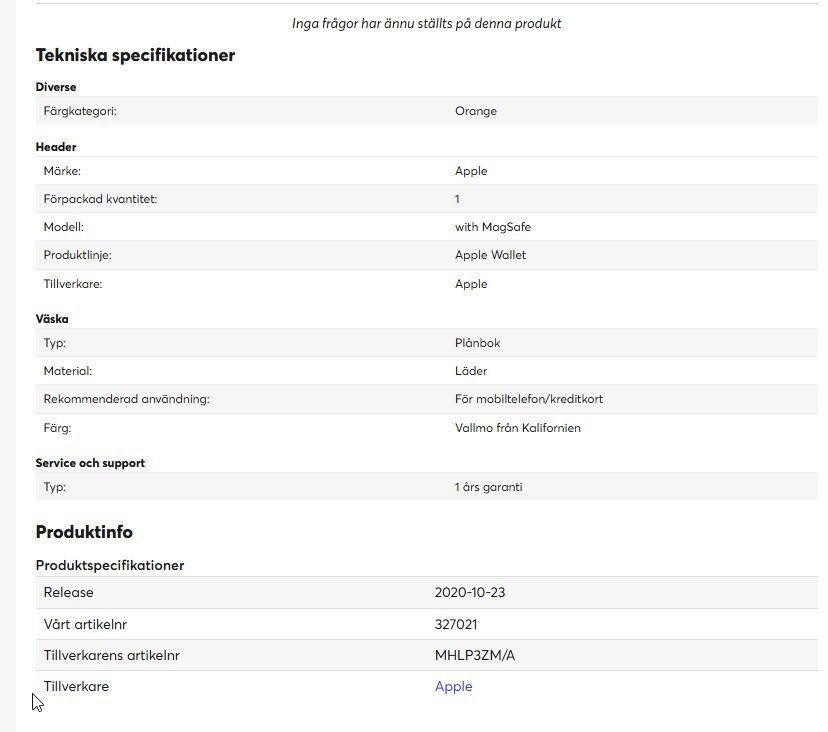
Task: Click the Service och support section title
Action: pyautogui.click(x=90, y=463)
